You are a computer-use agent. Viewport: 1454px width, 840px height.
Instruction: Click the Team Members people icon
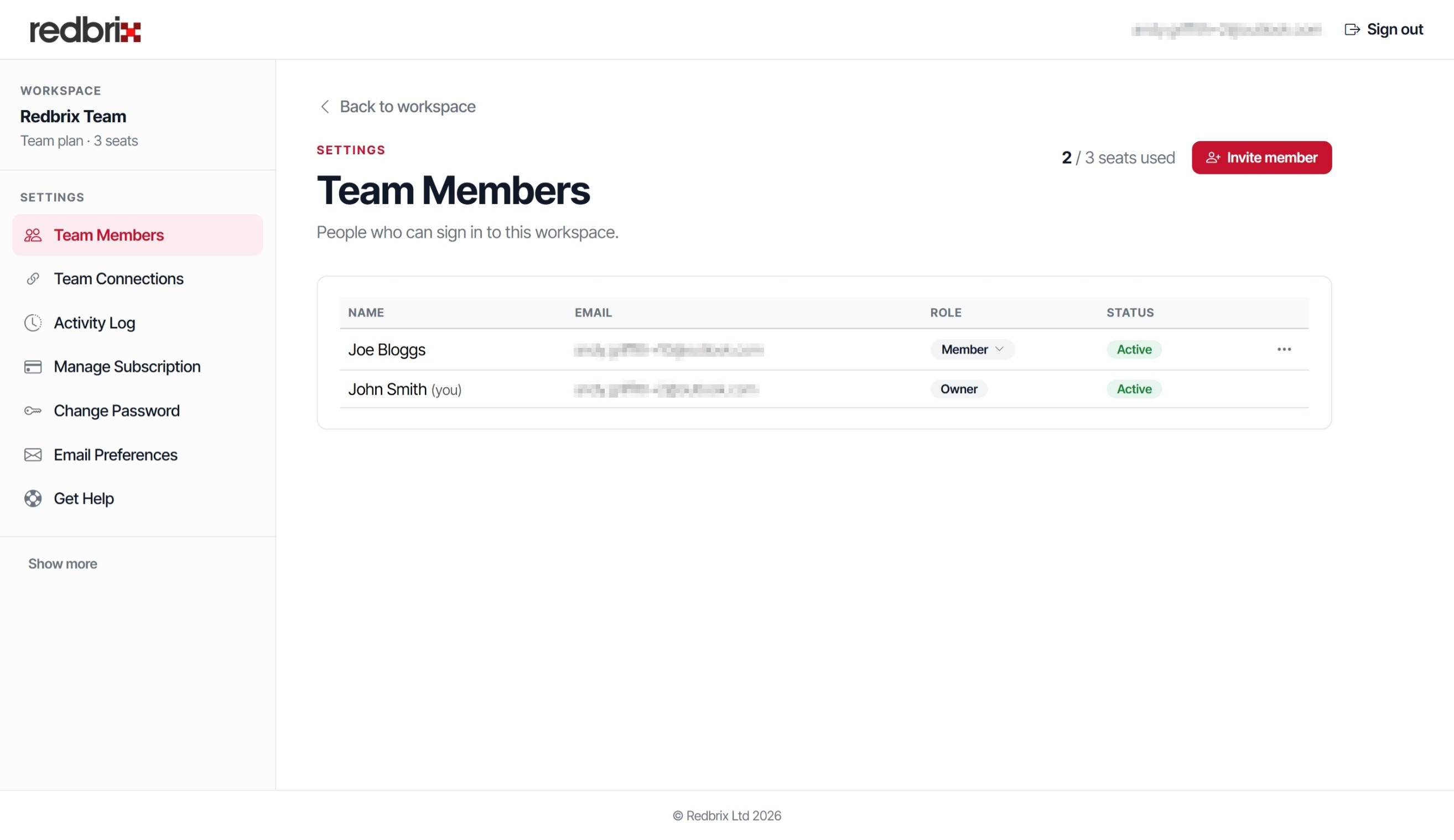click(33, 234)
